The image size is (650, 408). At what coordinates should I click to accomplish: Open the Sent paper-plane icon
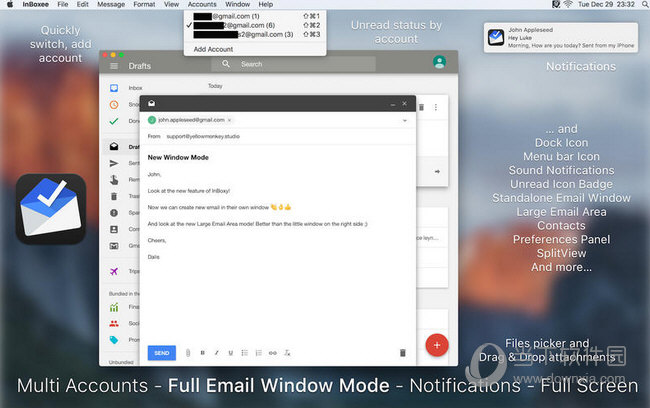(x=114, y=163)
